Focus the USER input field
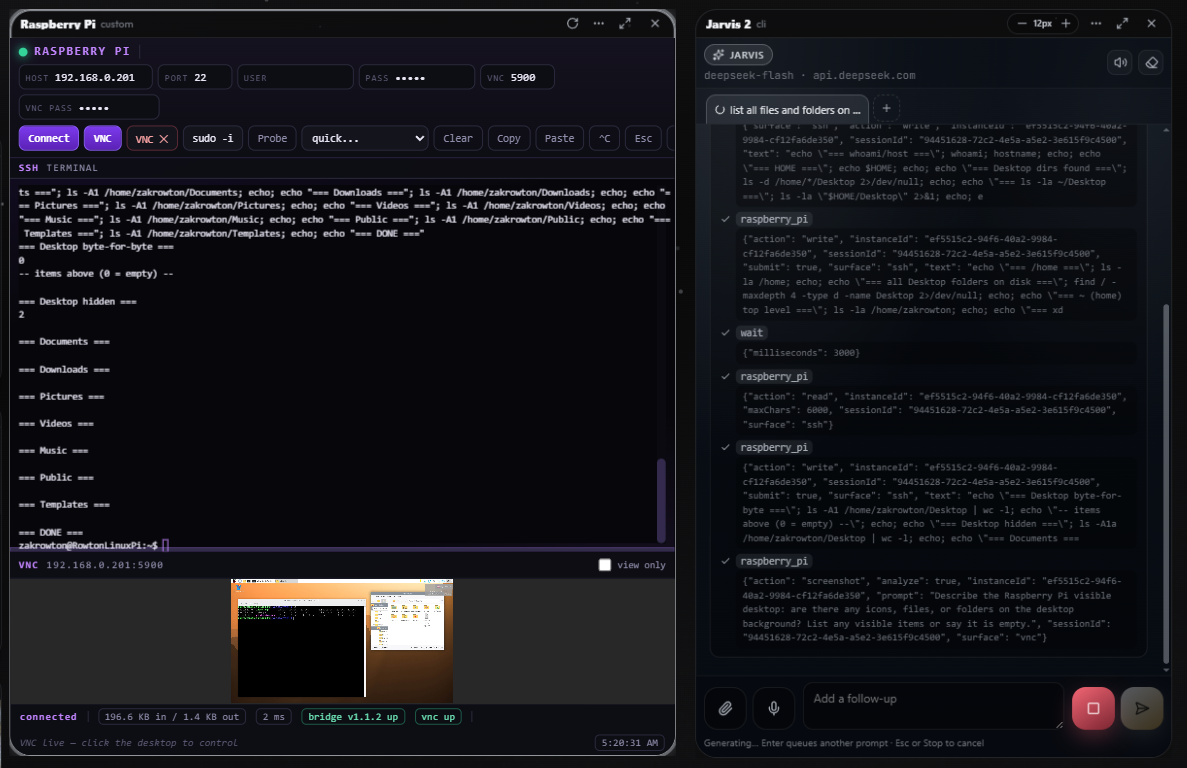 click(x=295, y=77)
